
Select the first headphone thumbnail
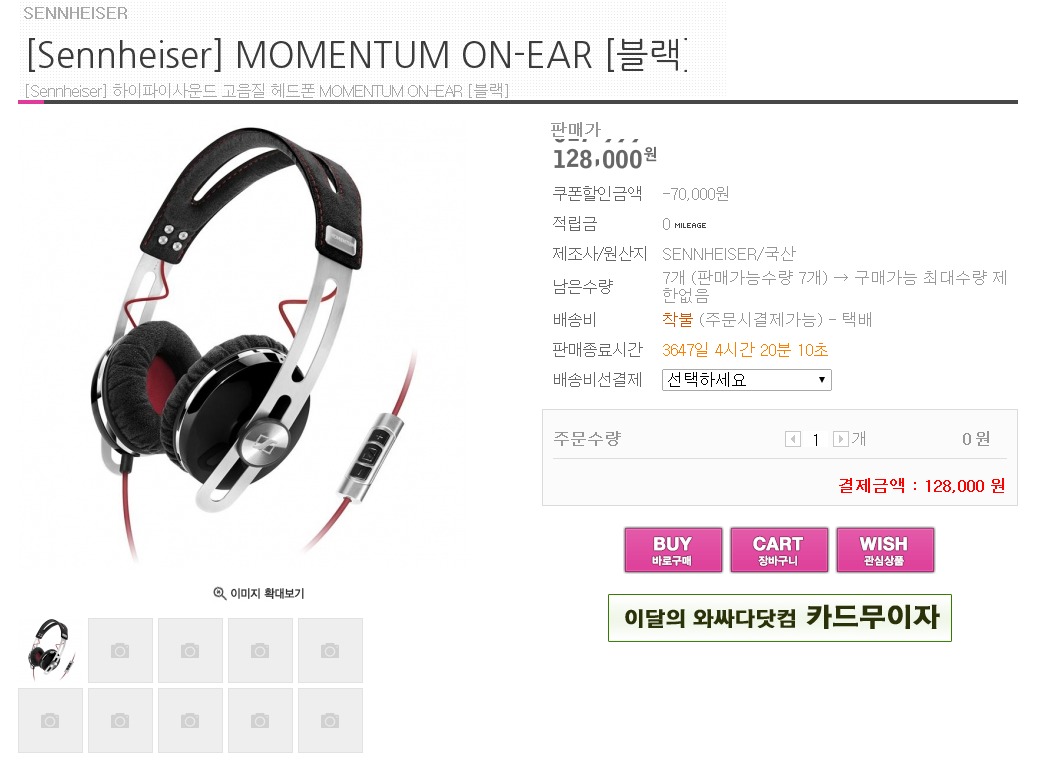[50, 650]
